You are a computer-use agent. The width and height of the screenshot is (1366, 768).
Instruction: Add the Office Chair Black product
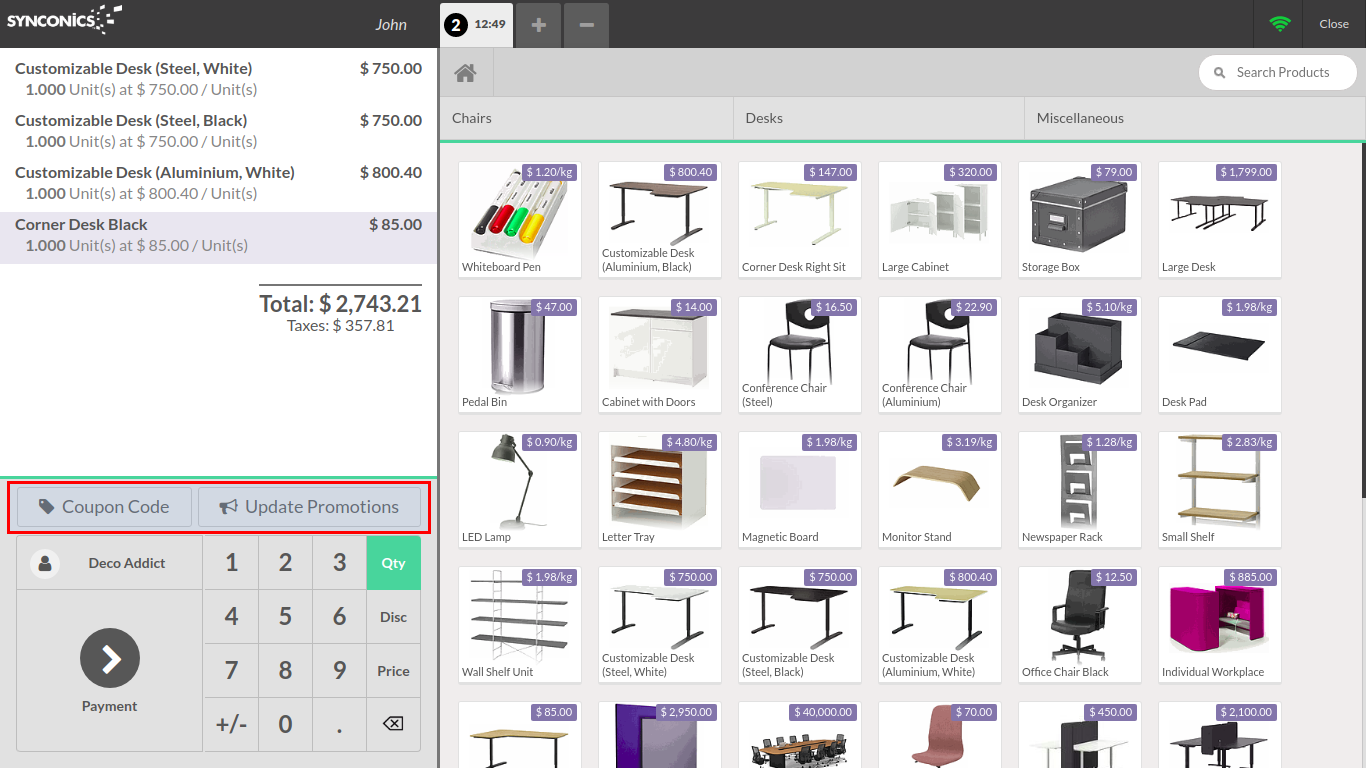coord(1079,625)
